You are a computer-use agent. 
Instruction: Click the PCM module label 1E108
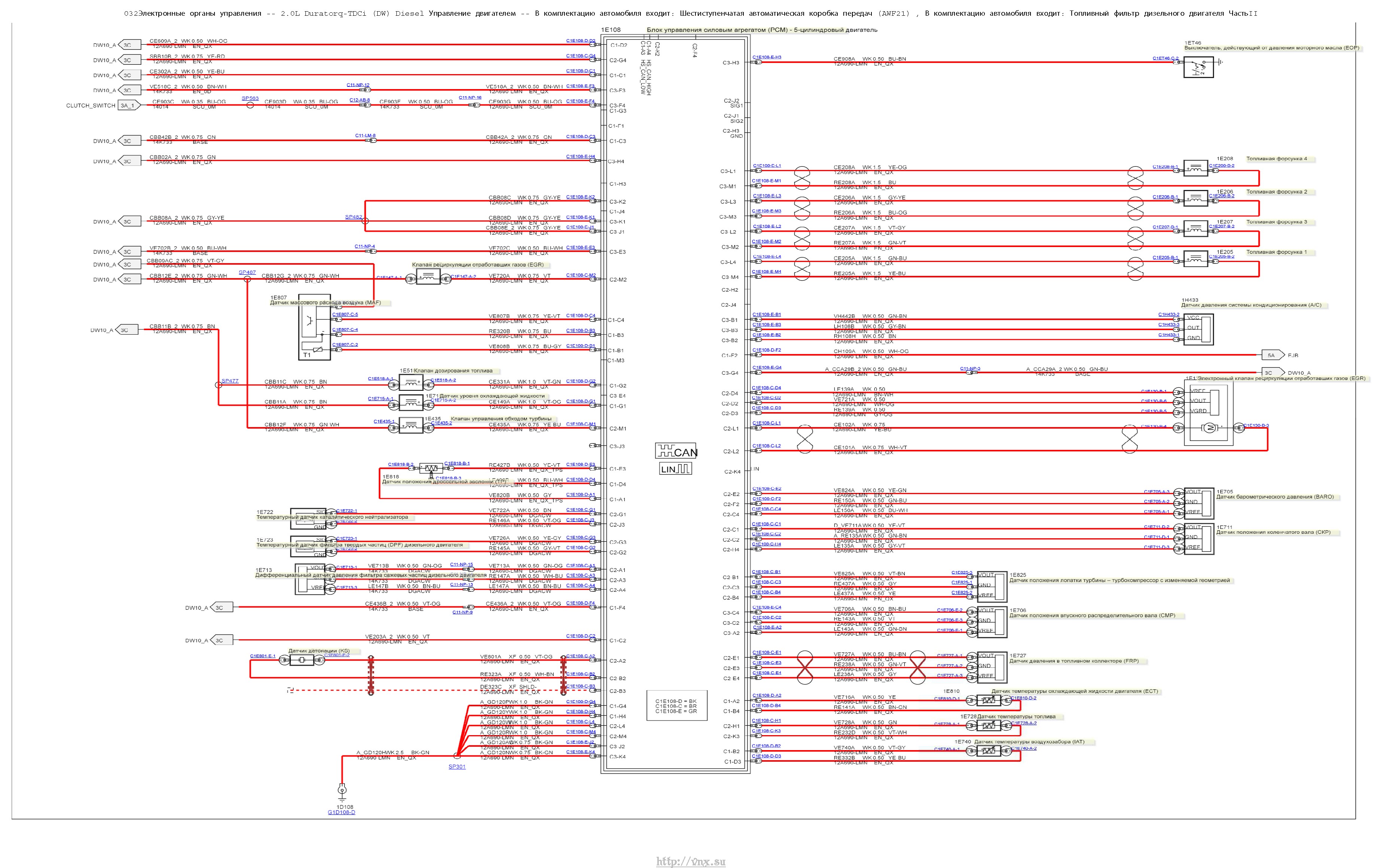[611, 30]
